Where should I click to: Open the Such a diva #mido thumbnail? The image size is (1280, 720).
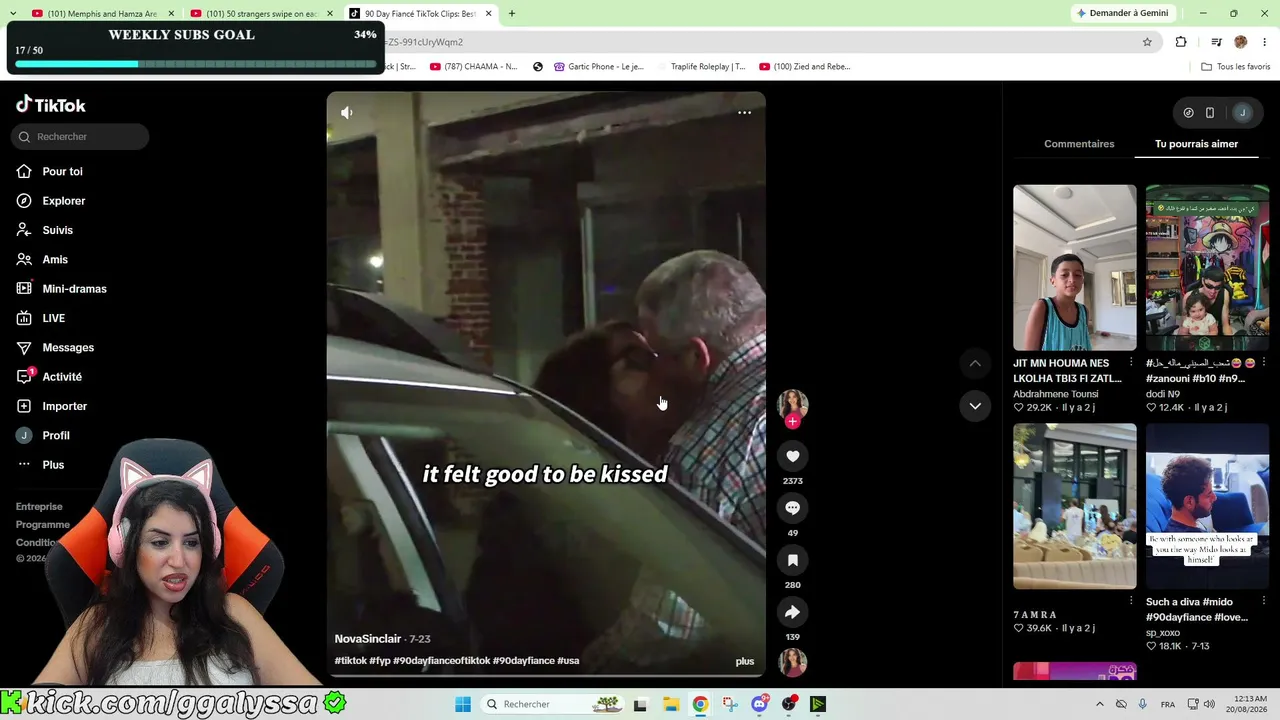tap(1207, 507)
